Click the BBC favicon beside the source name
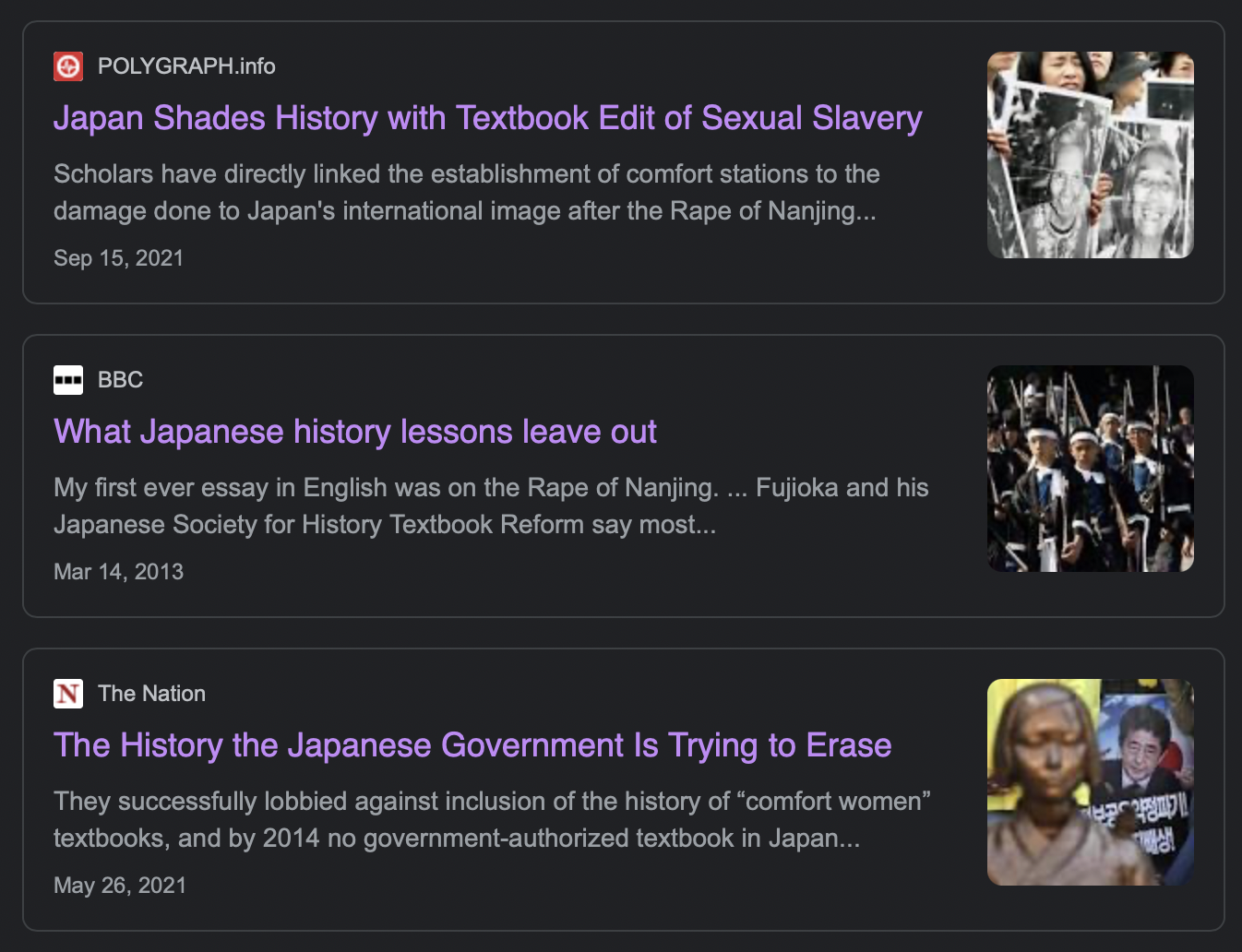 coord(67,380)
